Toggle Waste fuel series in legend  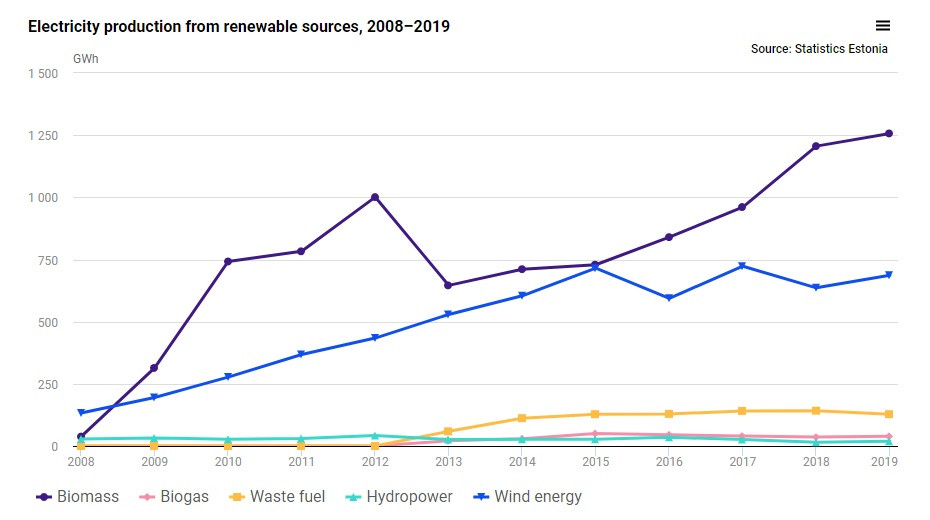click(x=286, y=497)
